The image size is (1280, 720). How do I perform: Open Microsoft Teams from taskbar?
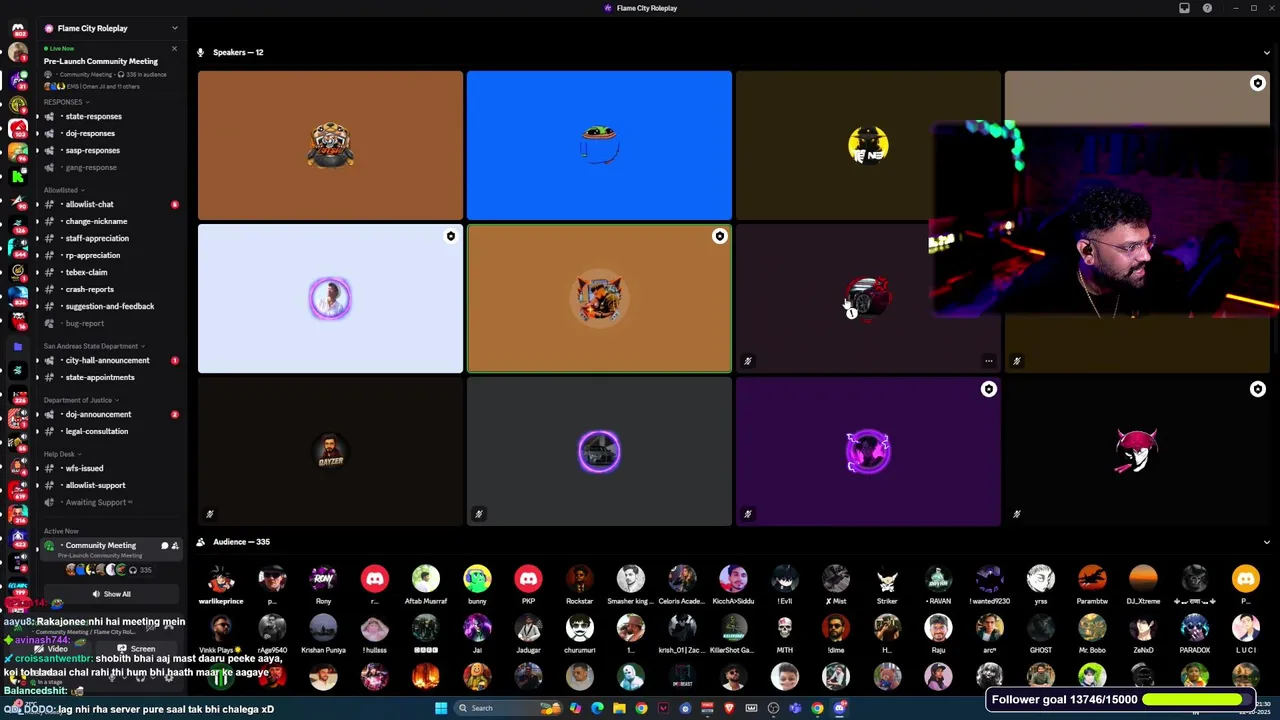[795, 708]
